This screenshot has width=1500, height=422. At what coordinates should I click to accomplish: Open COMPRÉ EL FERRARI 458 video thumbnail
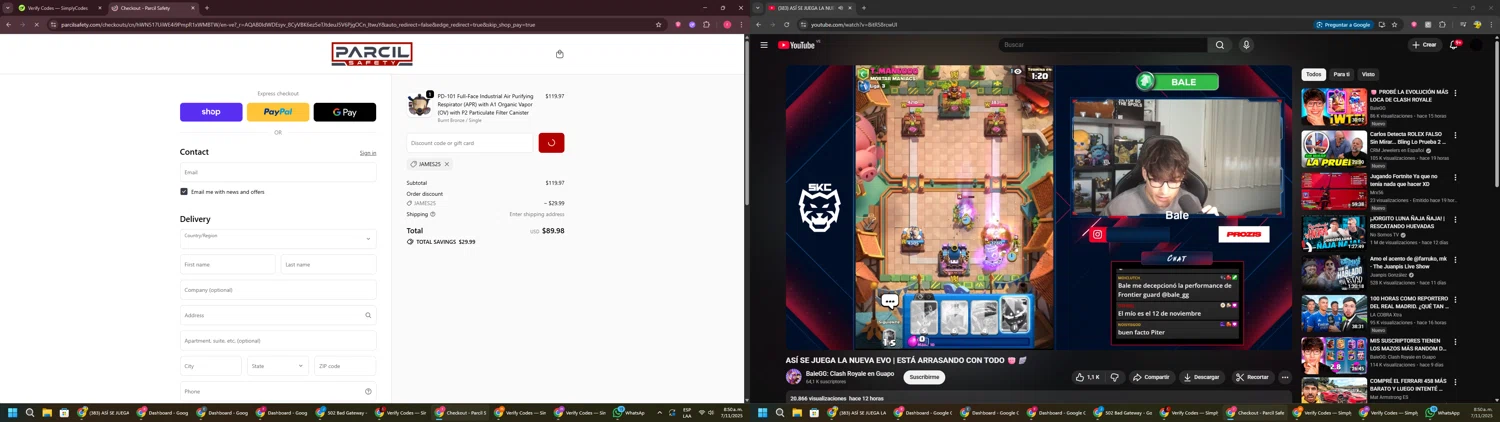(x=1334, y=389)
